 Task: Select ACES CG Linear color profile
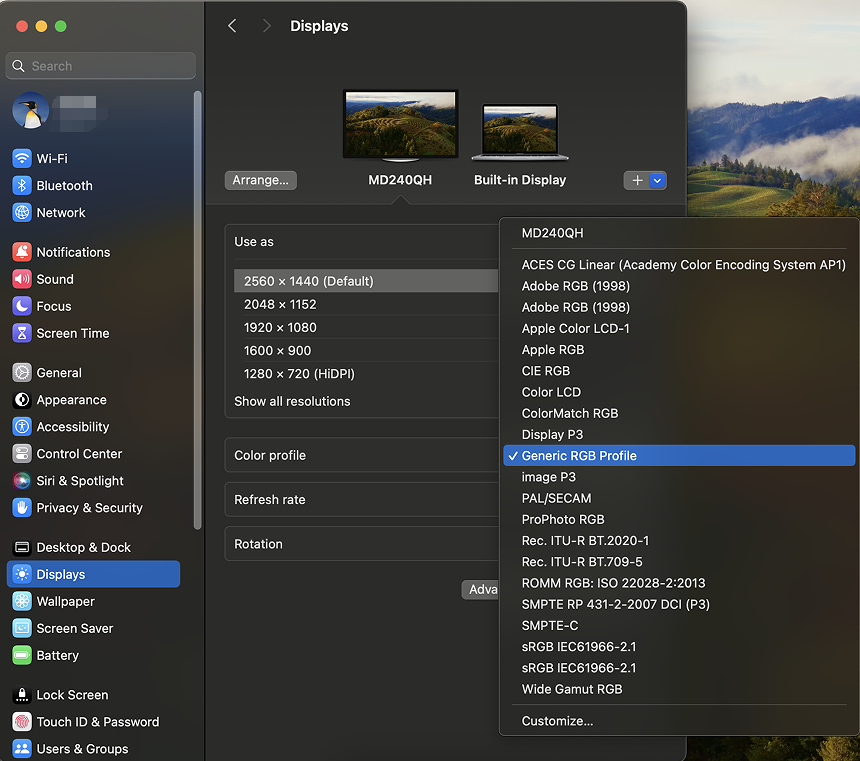click(679, 264)
